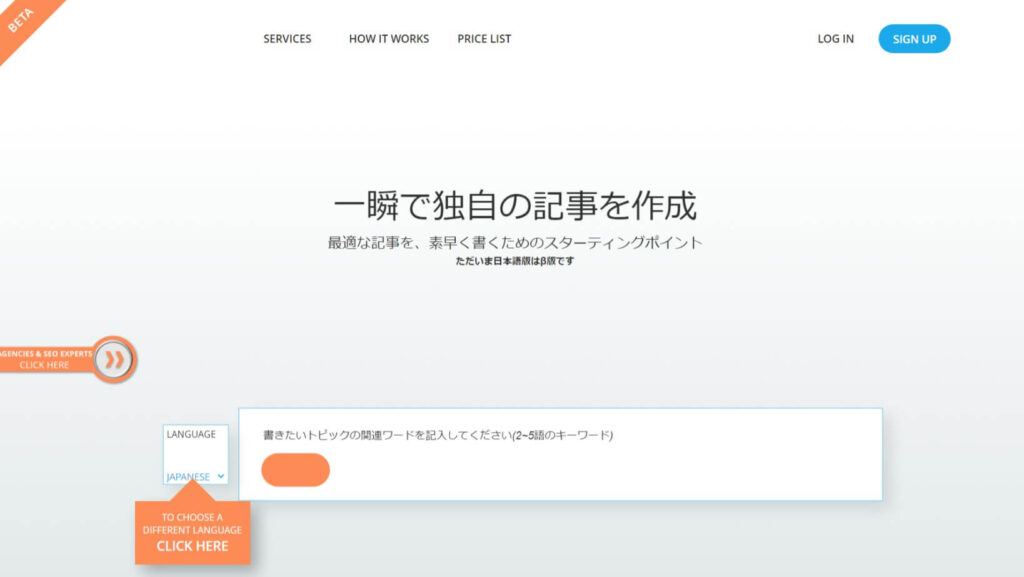This screenshot has width=1024, height=577.
Task: Click LOG IN
Action: tap(835, 38)
